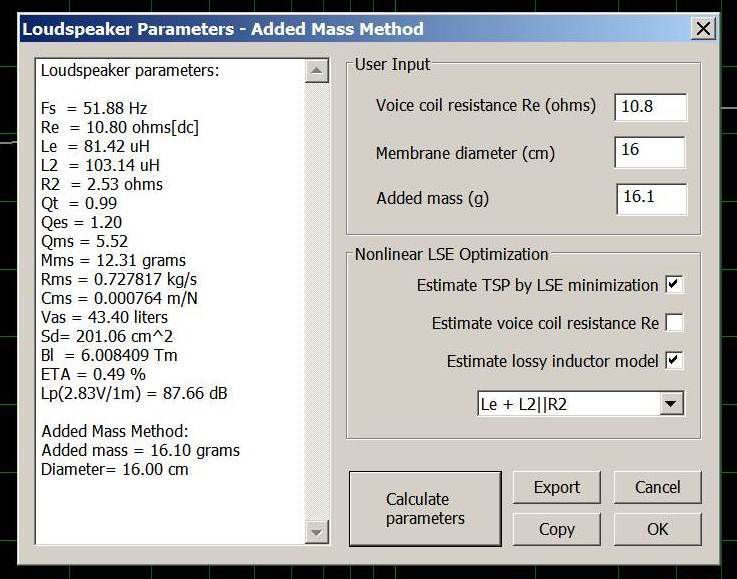Screen dimensions: 737x579
Task: Close the Loudspeaker Parameters dialog
Action: click(703, 29)
